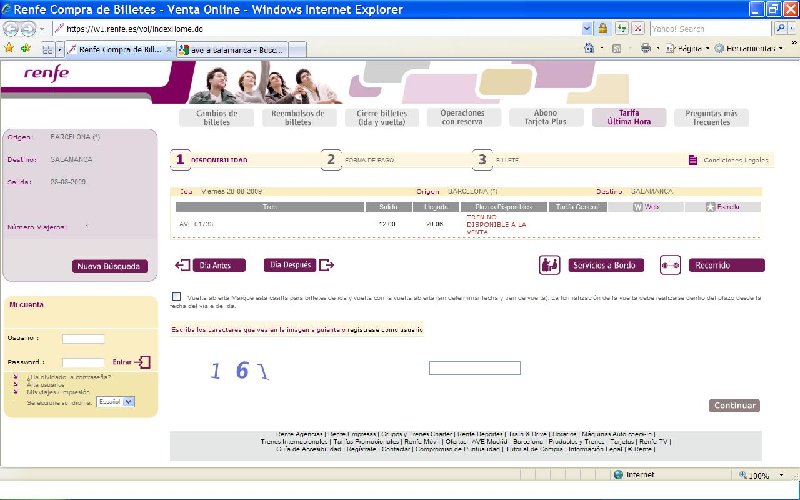Click Nueva Búsqueda button
Screen dimensions: 800x500
110,266
